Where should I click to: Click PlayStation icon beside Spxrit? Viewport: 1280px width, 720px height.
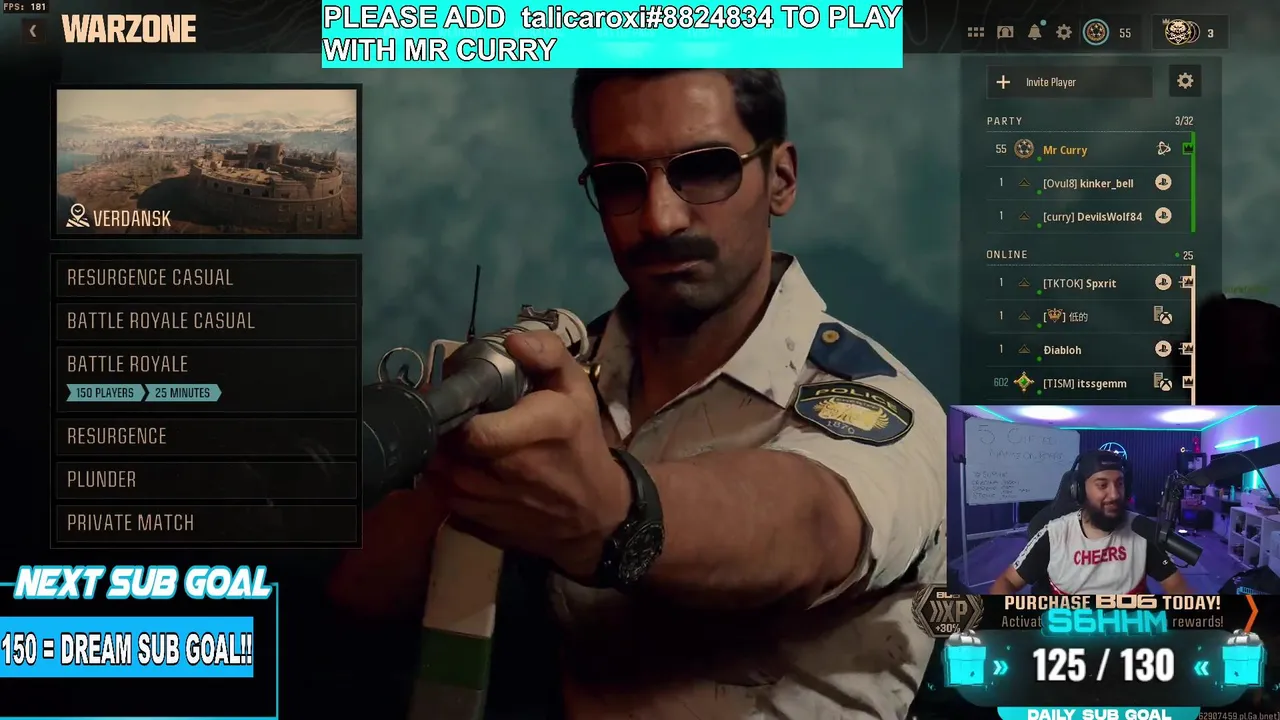click(1163, 283)
